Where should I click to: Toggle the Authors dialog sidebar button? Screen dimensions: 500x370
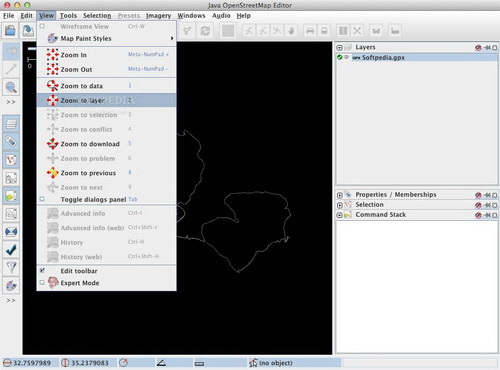[x=11, y=214]
